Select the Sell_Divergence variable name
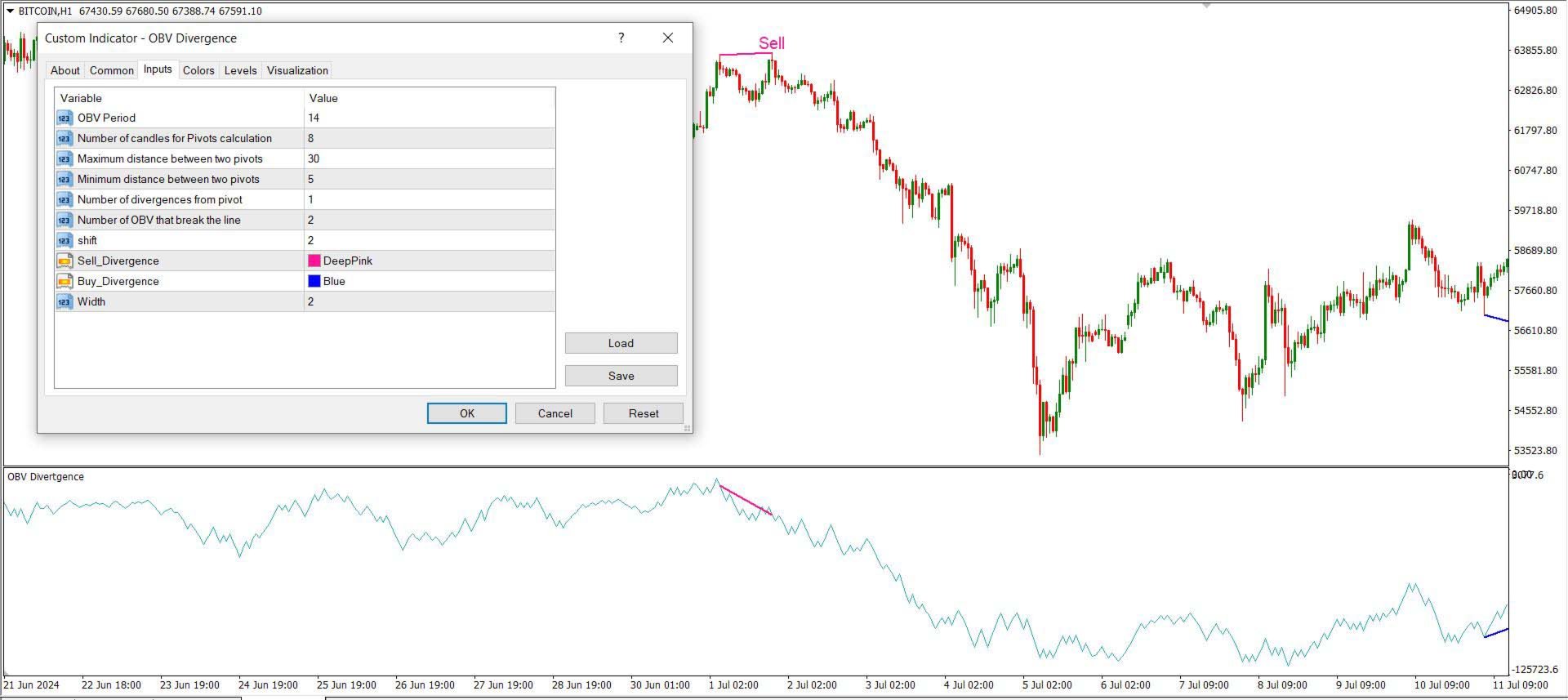Screen dimensions: 1568x700 click(118, 261)
